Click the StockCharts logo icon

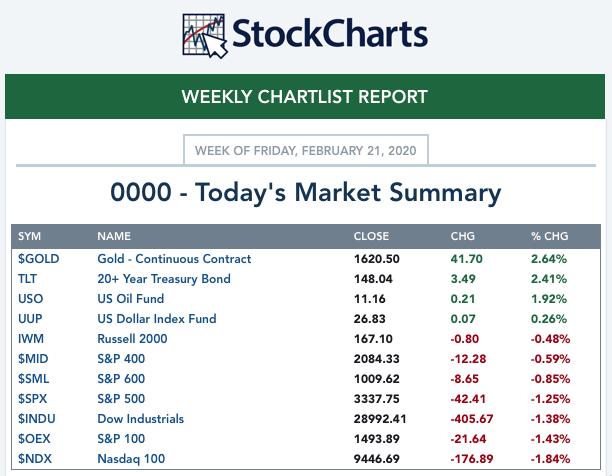(204, 34)
